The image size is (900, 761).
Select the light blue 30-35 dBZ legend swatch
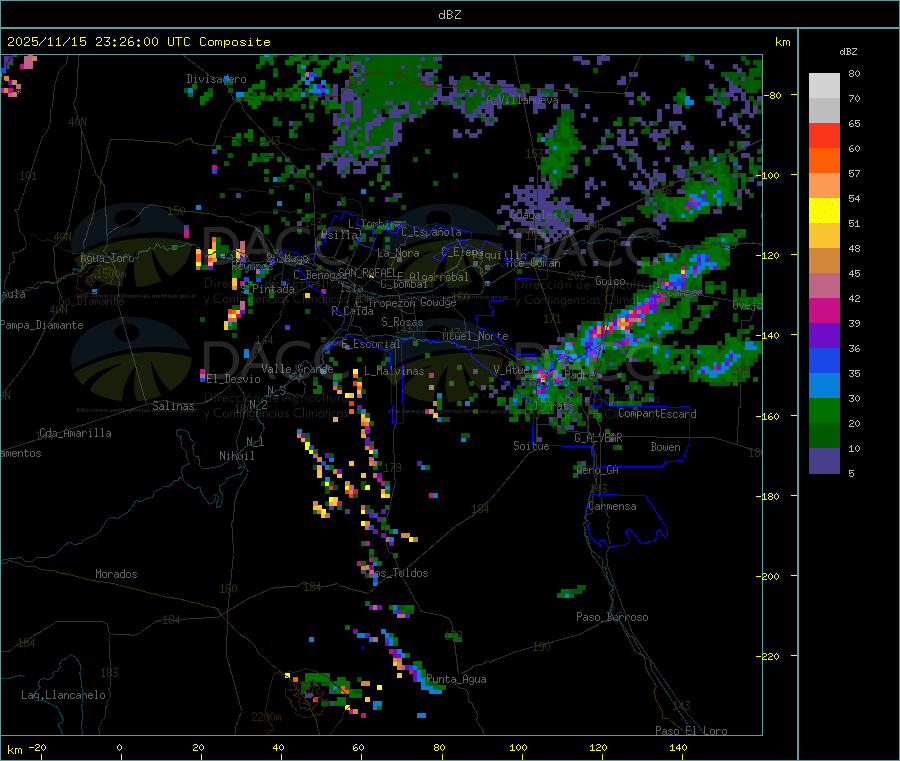point(824,386)
